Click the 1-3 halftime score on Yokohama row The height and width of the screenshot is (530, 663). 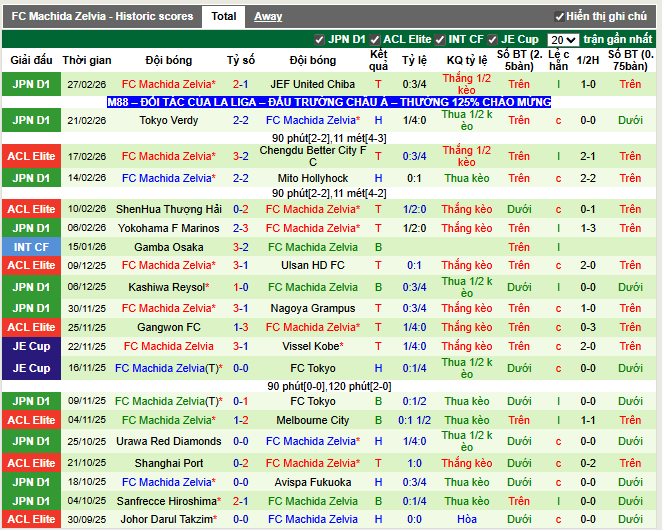(588, 228)
